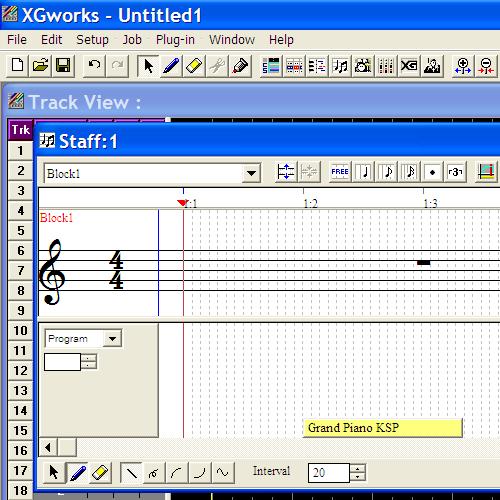
Task: Decrease the Interval stepper value
Action: pyautogui.click(x=358, y=477)
